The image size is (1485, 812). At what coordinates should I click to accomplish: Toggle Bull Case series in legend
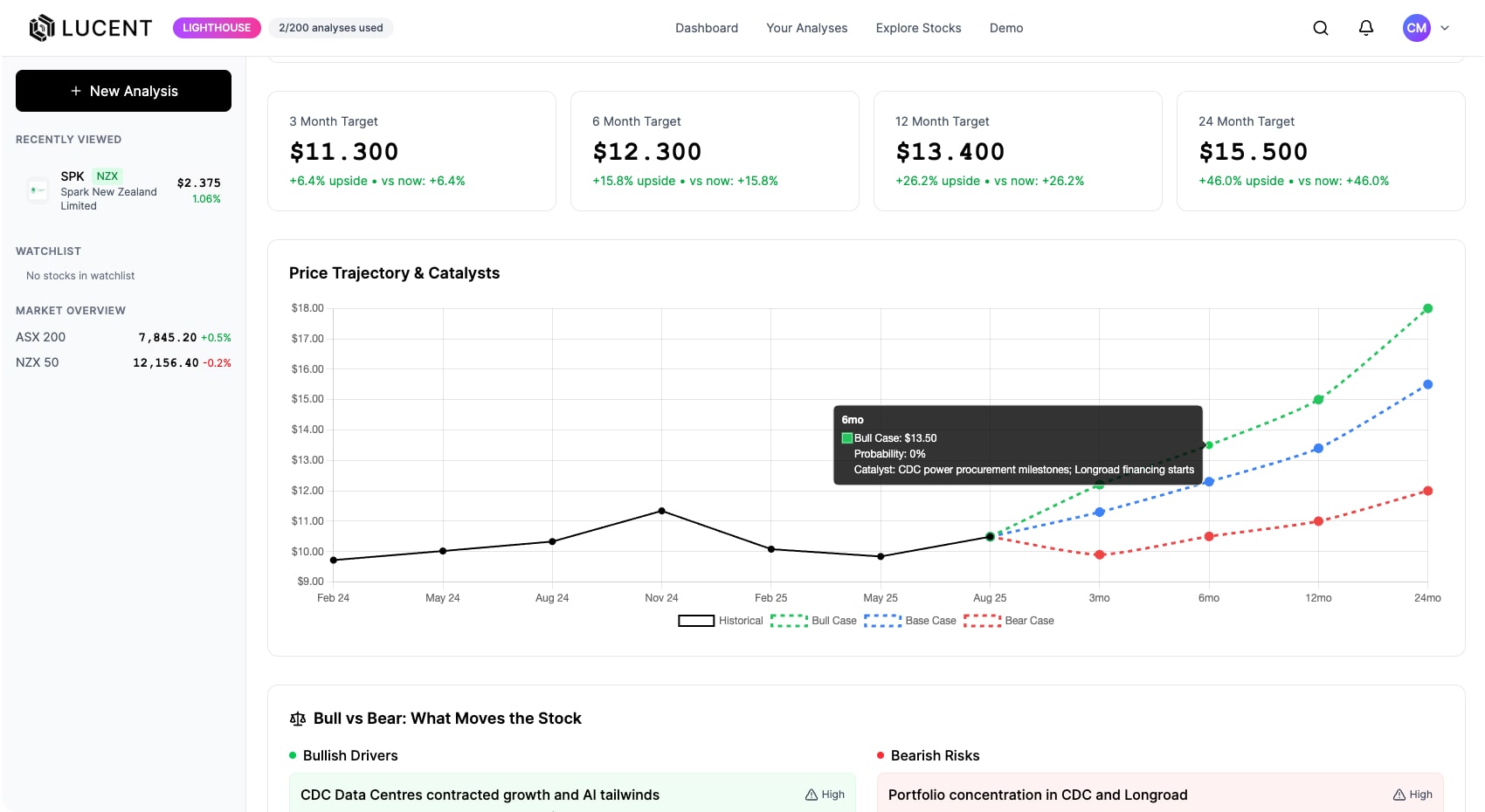(813, 621)
